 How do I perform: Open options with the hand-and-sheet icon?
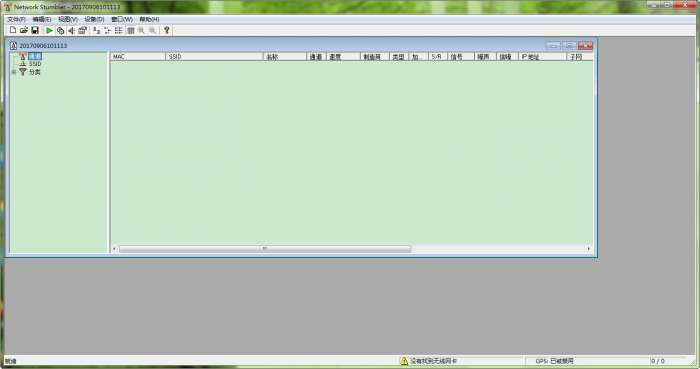[x=83, y=30]
